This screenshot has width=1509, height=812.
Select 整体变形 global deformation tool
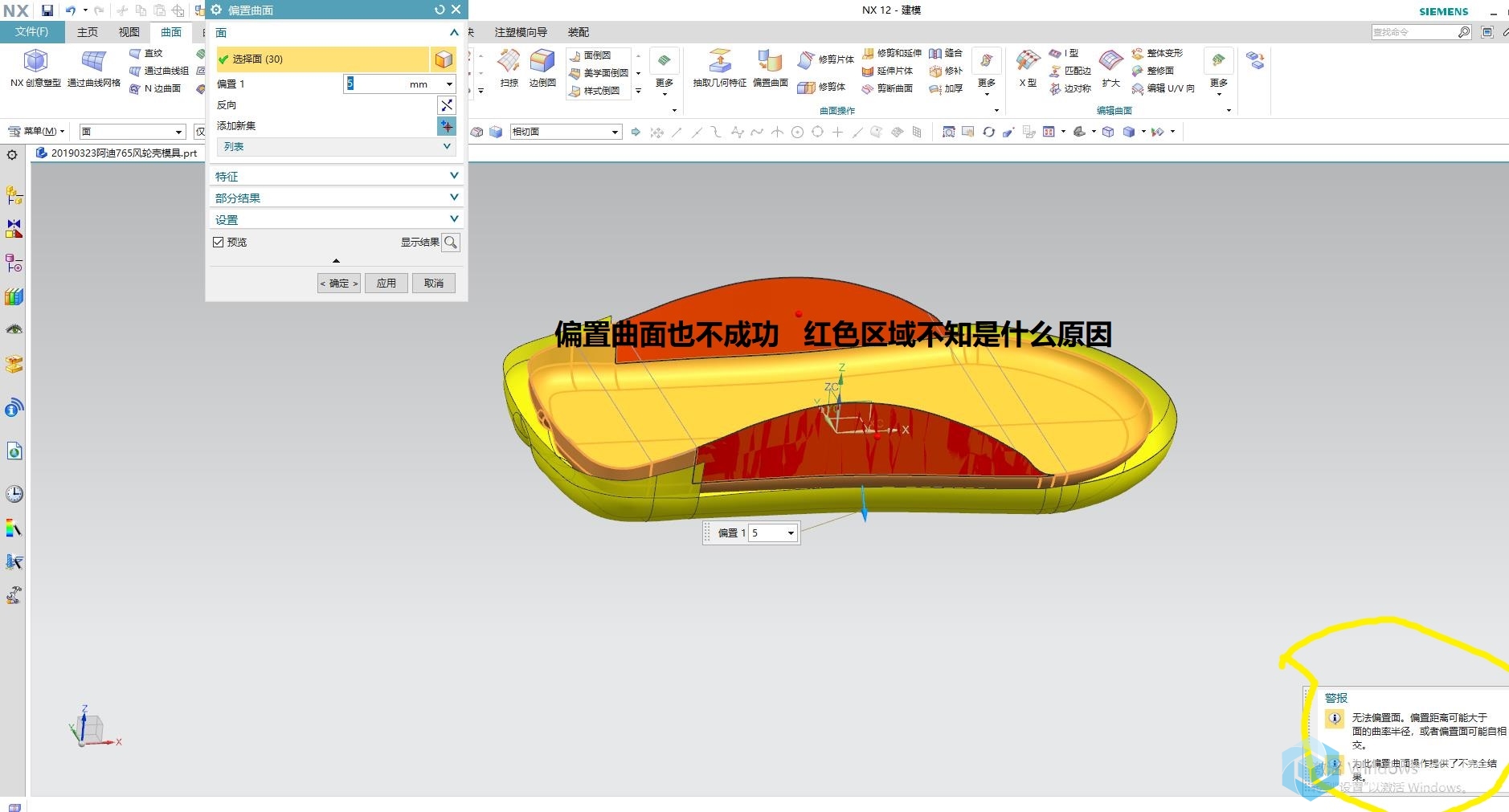[x=1157, y=53]
